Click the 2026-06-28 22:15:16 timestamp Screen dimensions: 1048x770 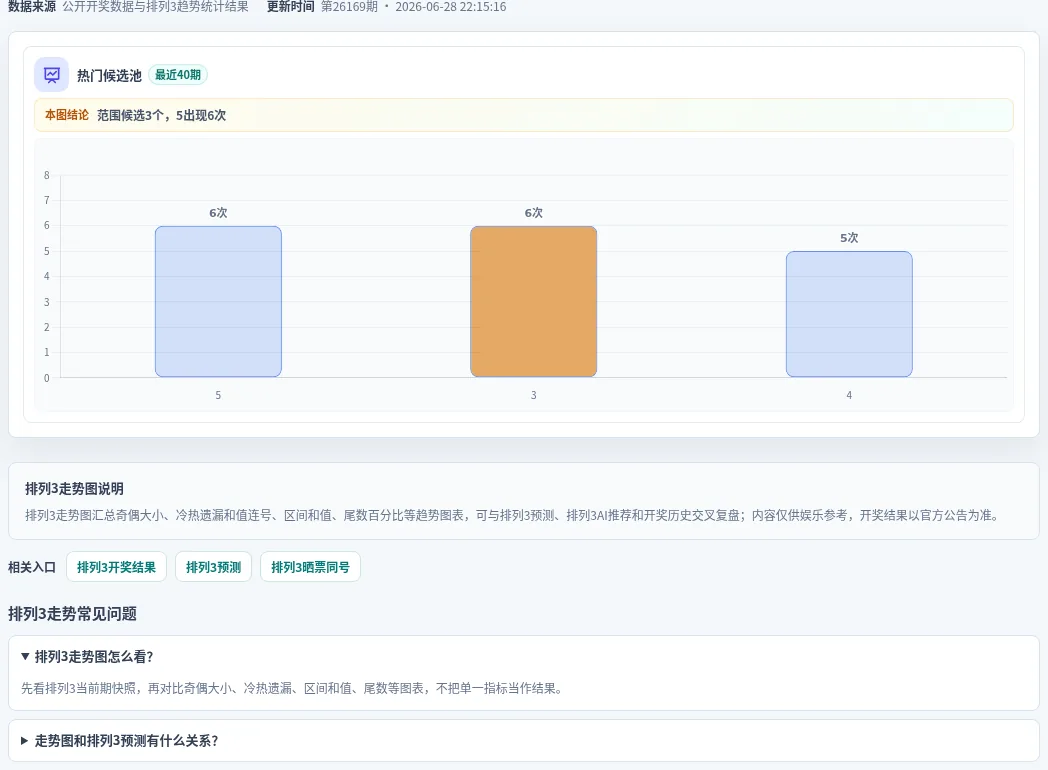point(450,7)
